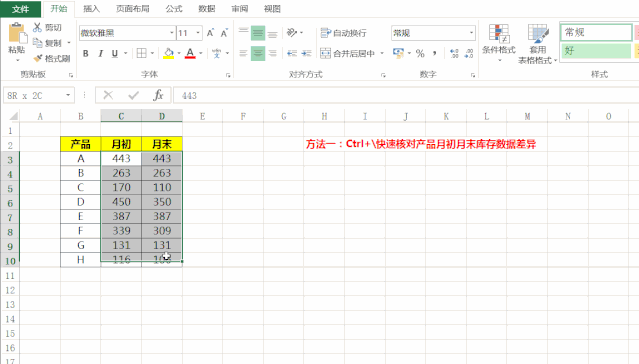This screenshot has width=639, height=364.
Task: Open the File (文件) tab
Action: (x=20, y=9)
